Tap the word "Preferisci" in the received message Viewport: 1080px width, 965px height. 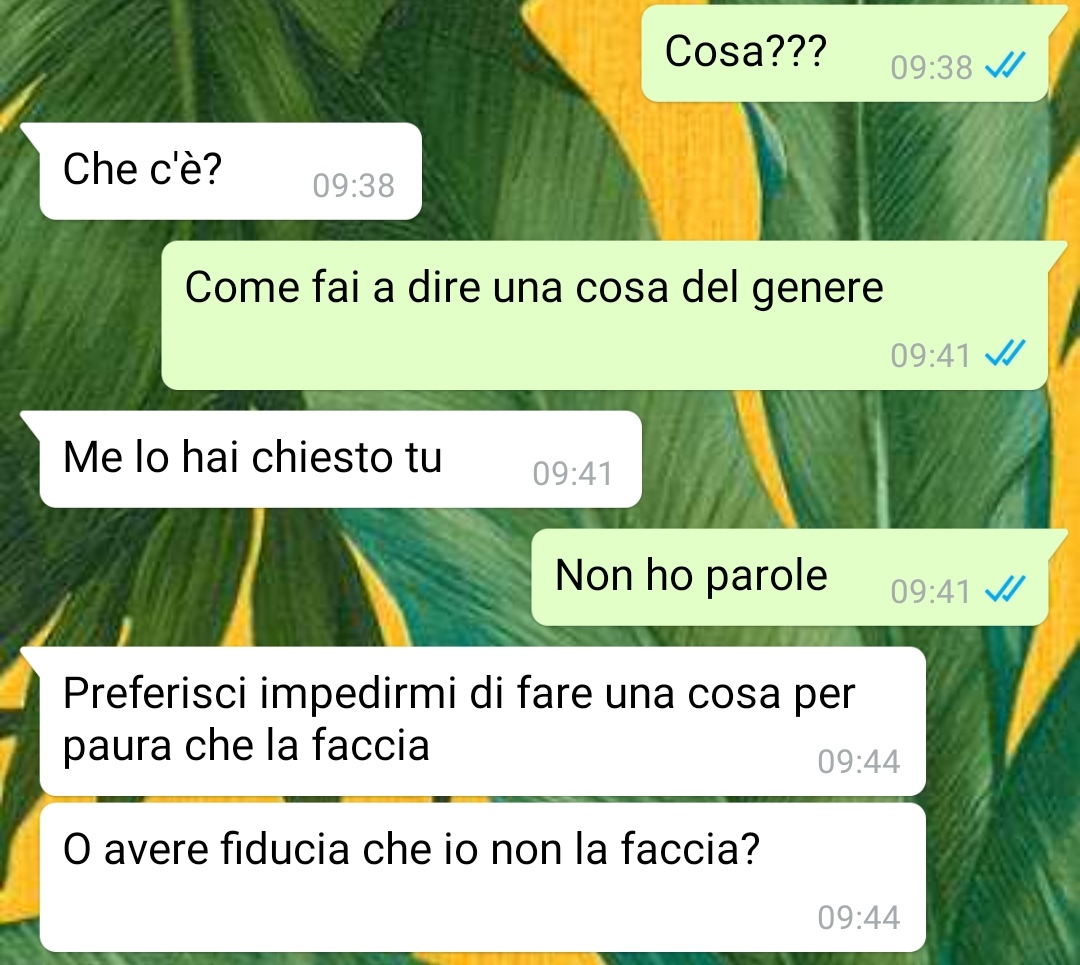tap(154, 694)
